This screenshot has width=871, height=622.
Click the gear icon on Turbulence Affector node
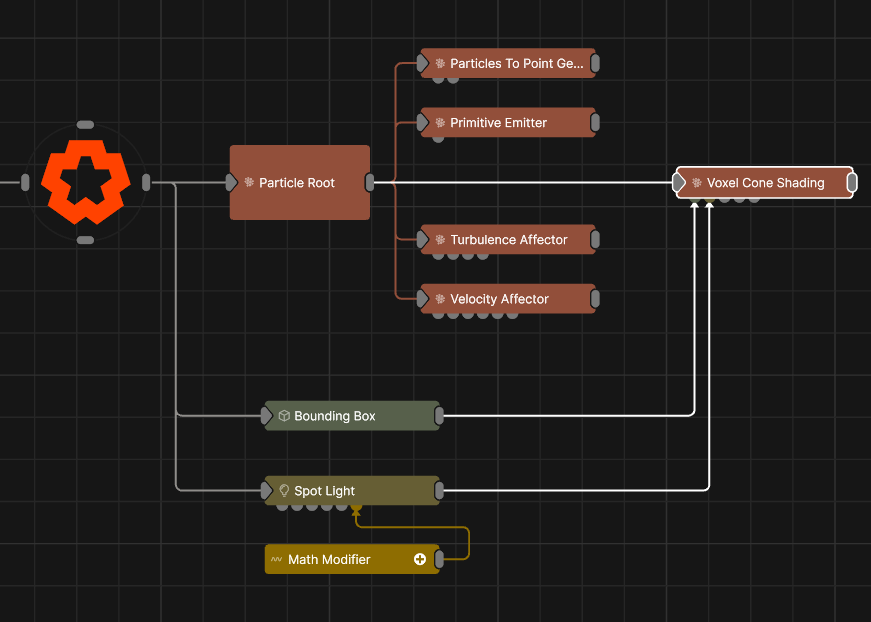click(440, 240)
